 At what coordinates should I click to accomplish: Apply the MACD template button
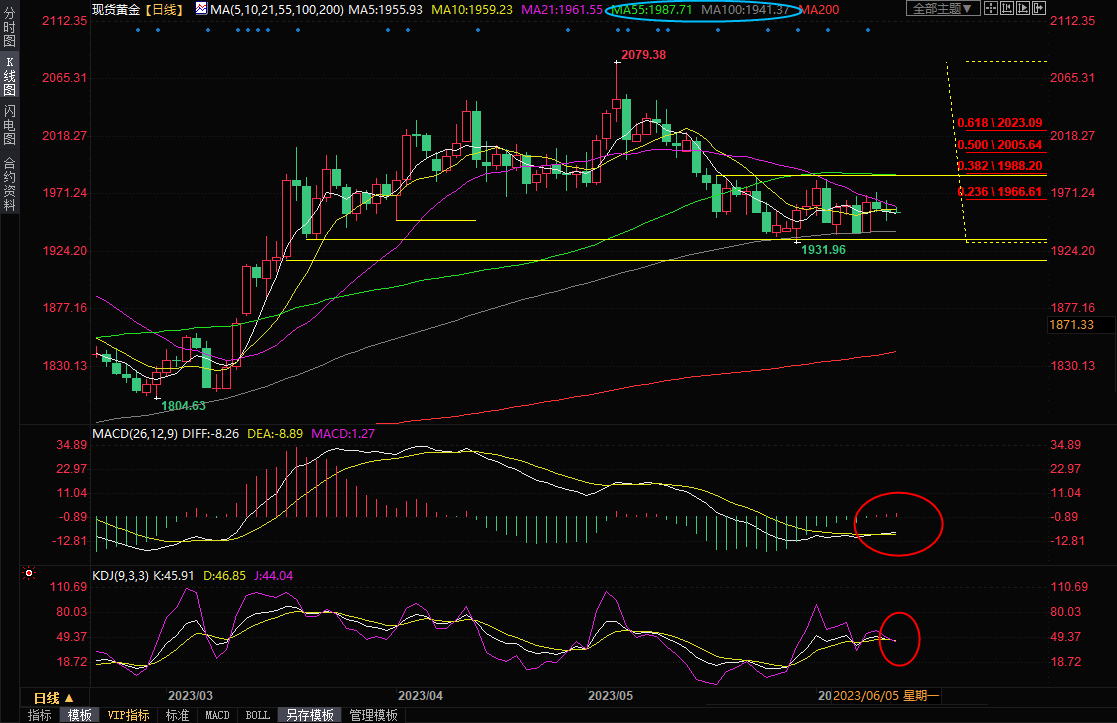pos(217,715)
